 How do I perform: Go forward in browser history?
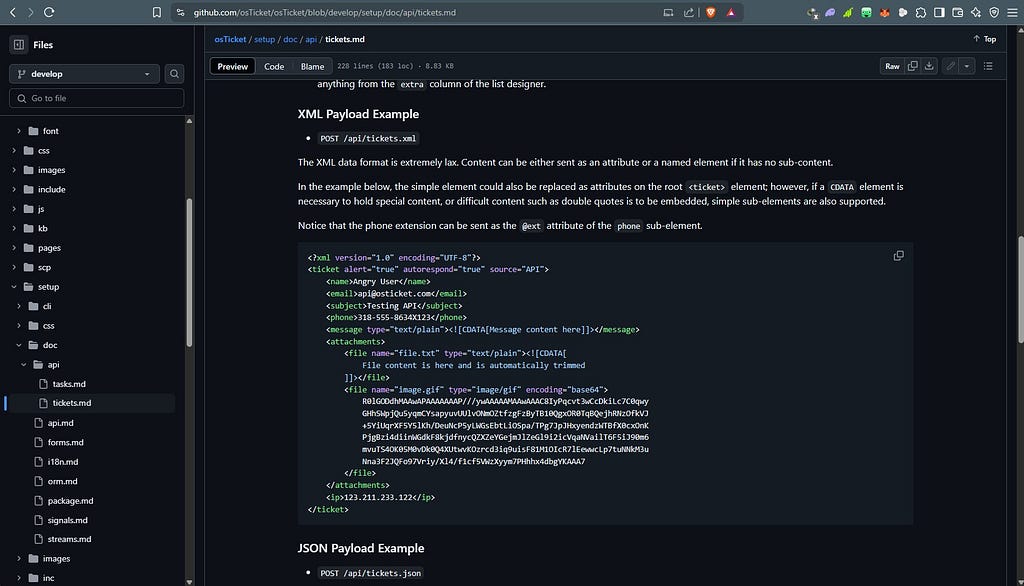(x=30, y=12)
